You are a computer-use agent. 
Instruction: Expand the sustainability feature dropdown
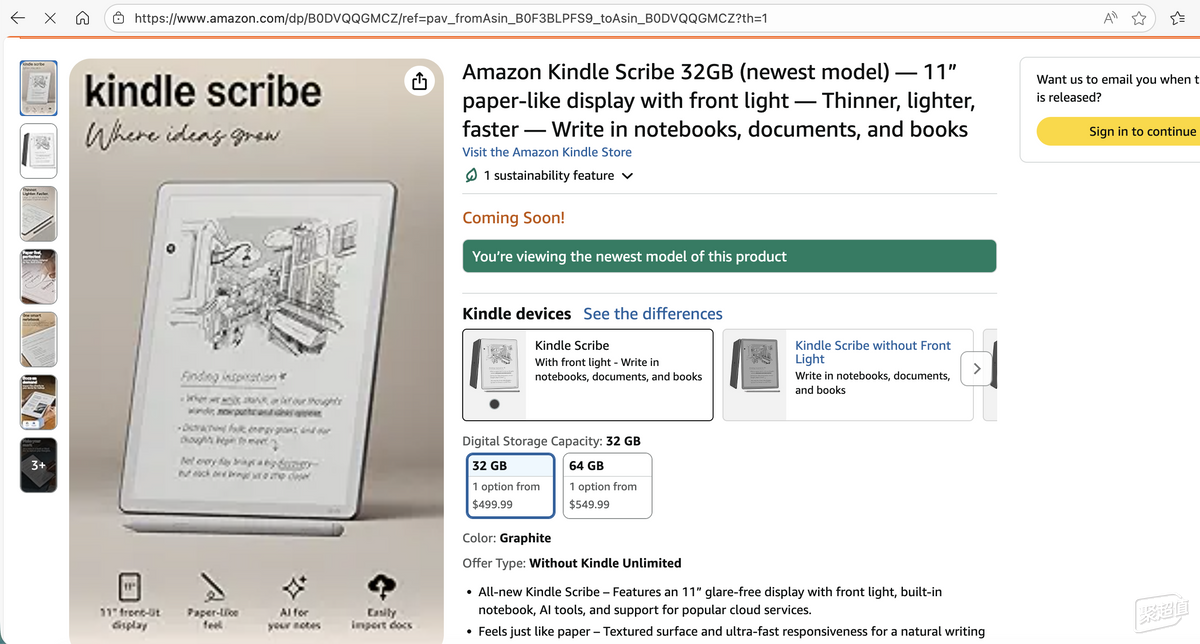627,176
